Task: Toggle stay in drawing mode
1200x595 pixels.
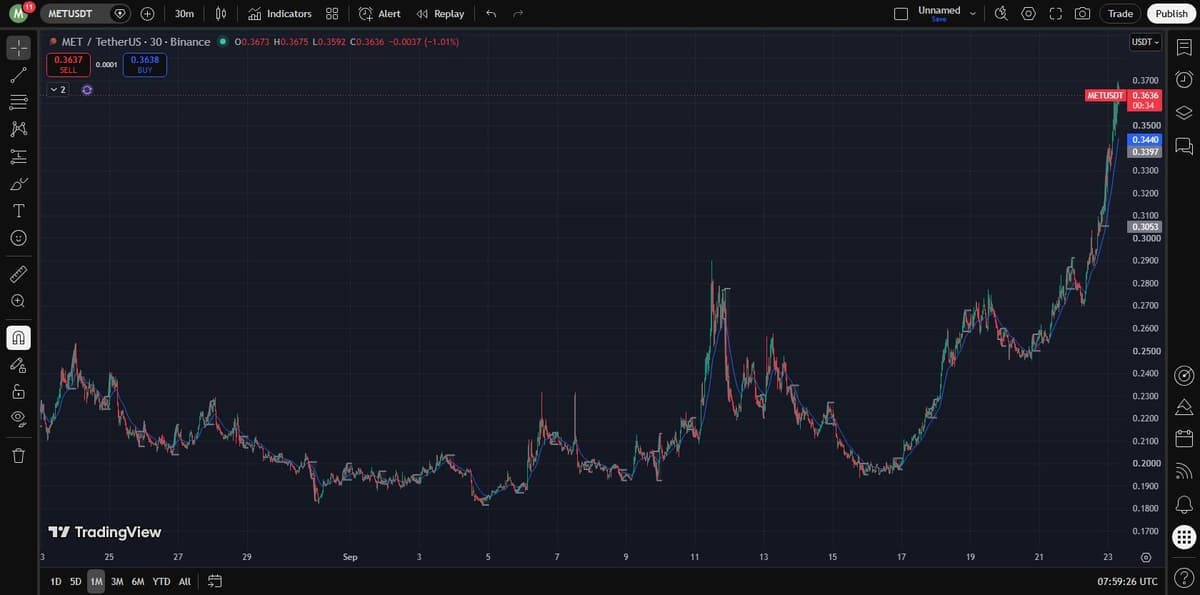Action: point(18,365)
